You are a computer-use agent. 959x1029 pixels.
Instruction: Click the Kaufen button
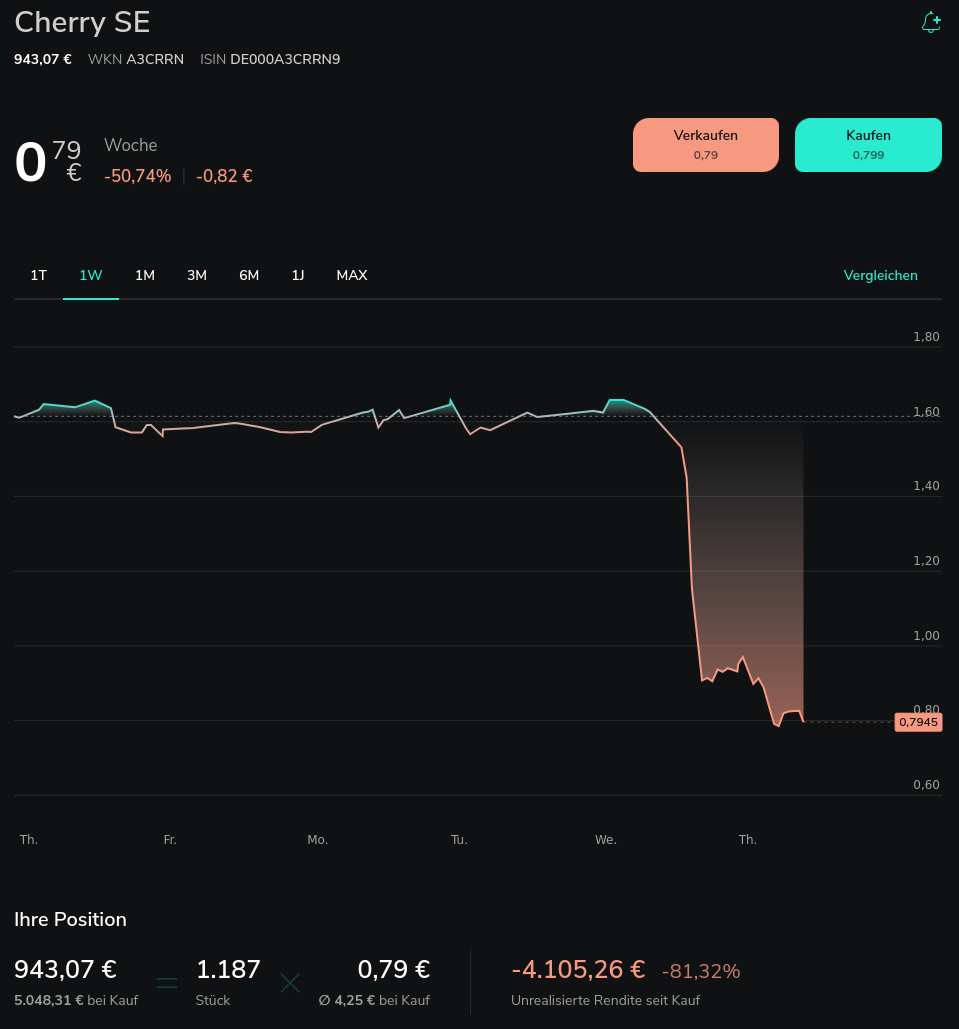(868, 145)
